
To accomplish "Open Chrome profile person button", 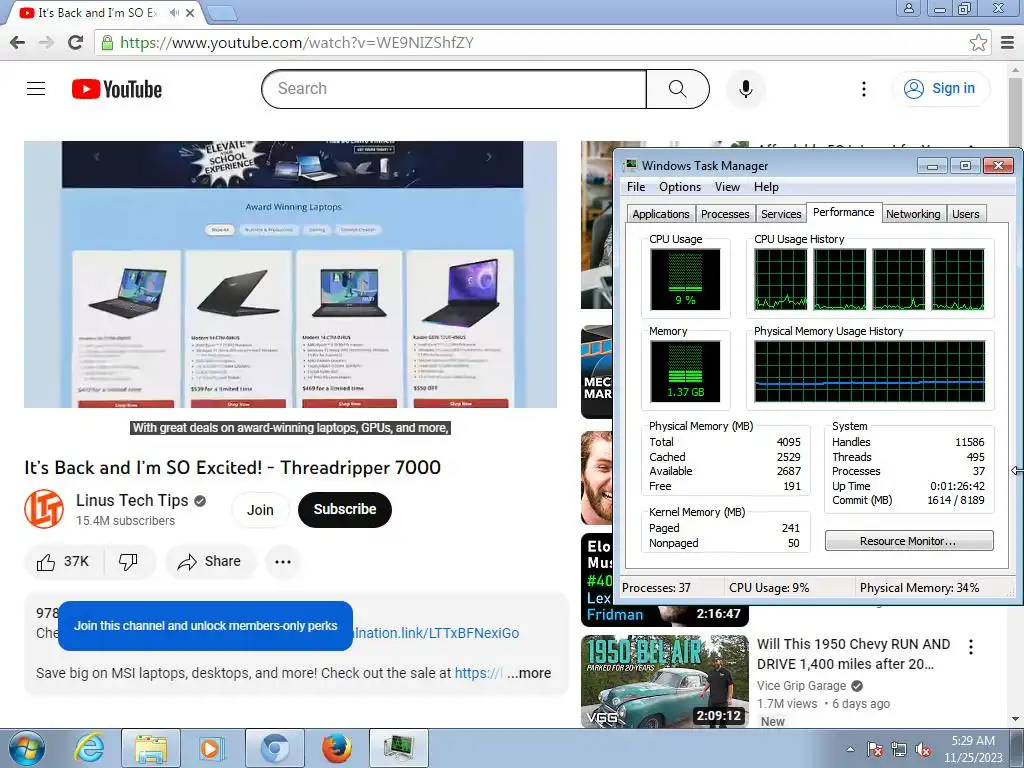I will (x=908, y=8).
